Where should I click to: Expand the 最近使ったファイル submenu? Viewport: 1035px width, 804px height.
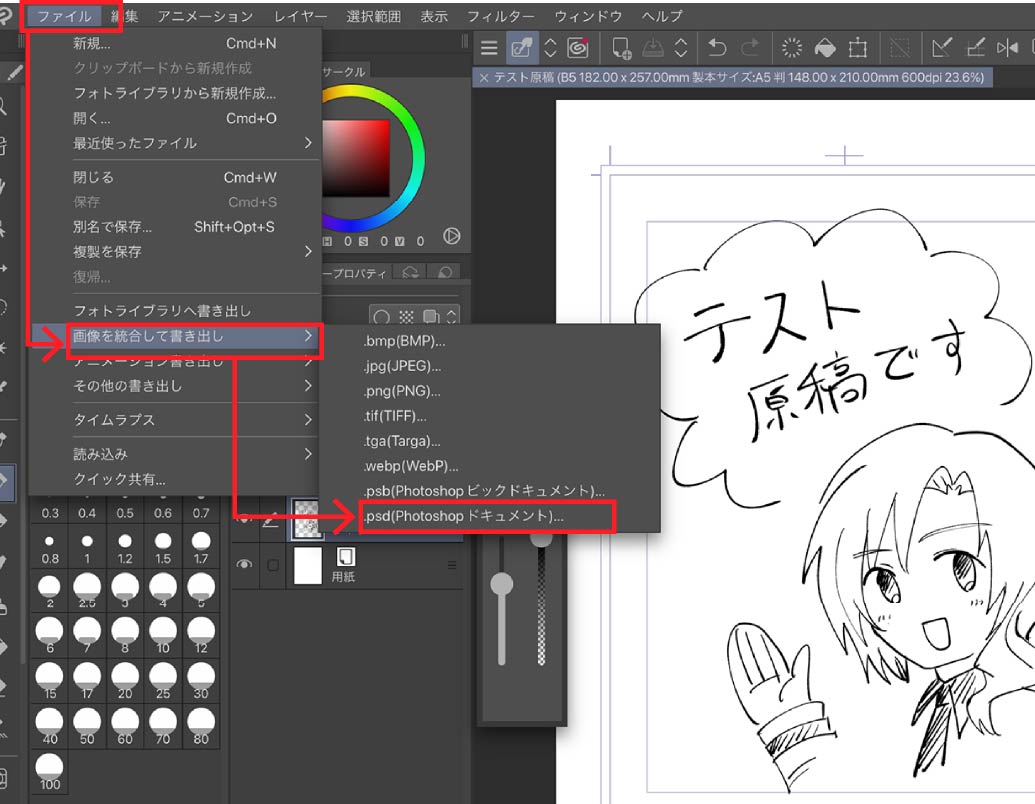point(190,143)
